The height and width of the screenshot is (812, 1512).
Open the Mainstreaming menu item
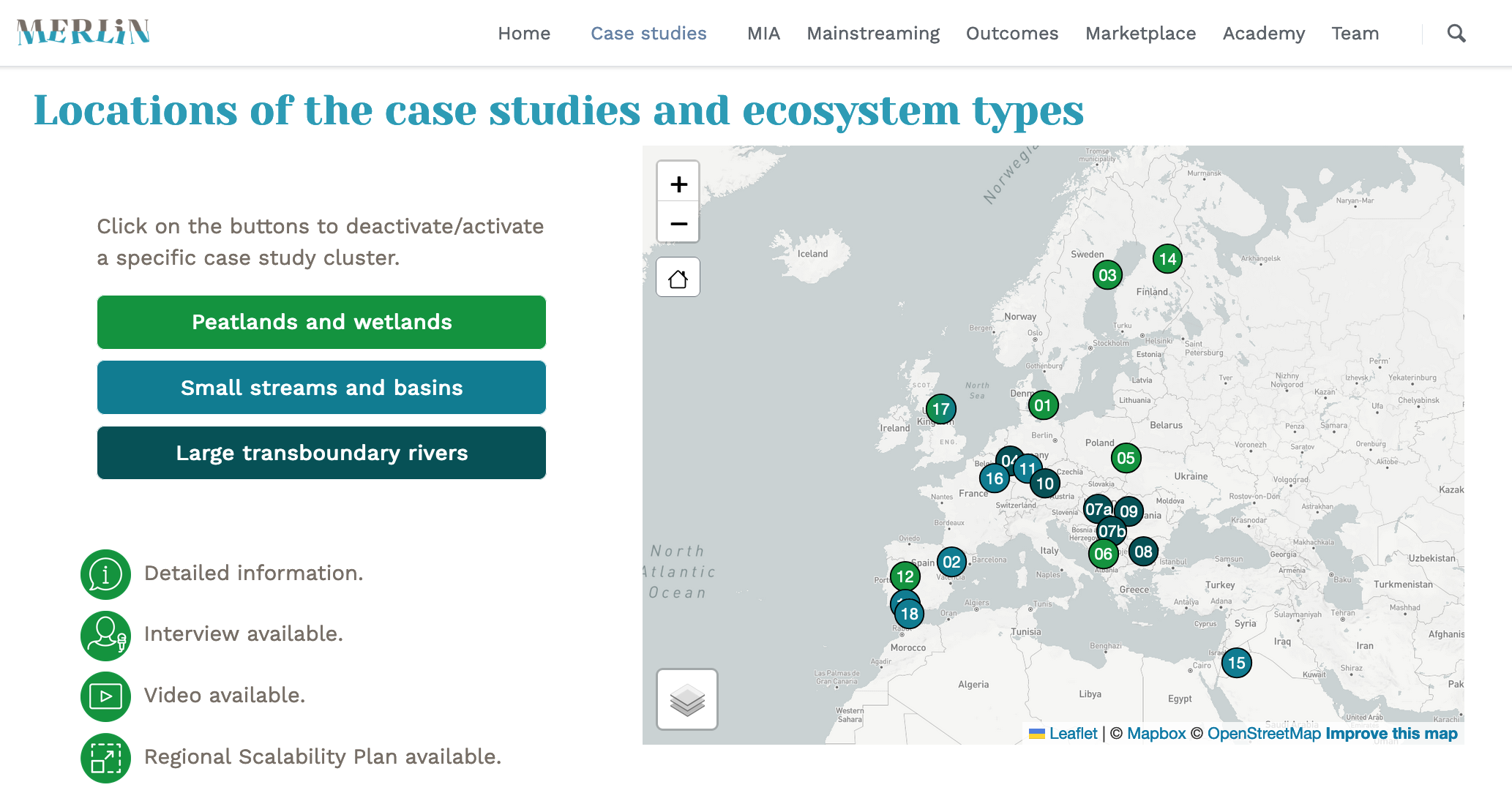pos(873,33)
